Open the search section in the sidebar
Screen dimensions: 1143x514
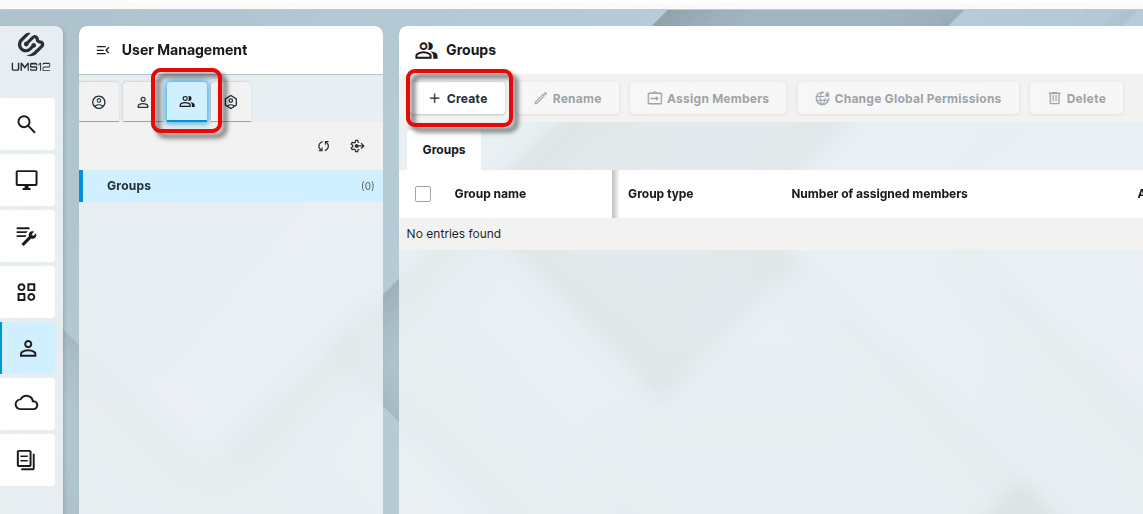(x=27, y=124)
